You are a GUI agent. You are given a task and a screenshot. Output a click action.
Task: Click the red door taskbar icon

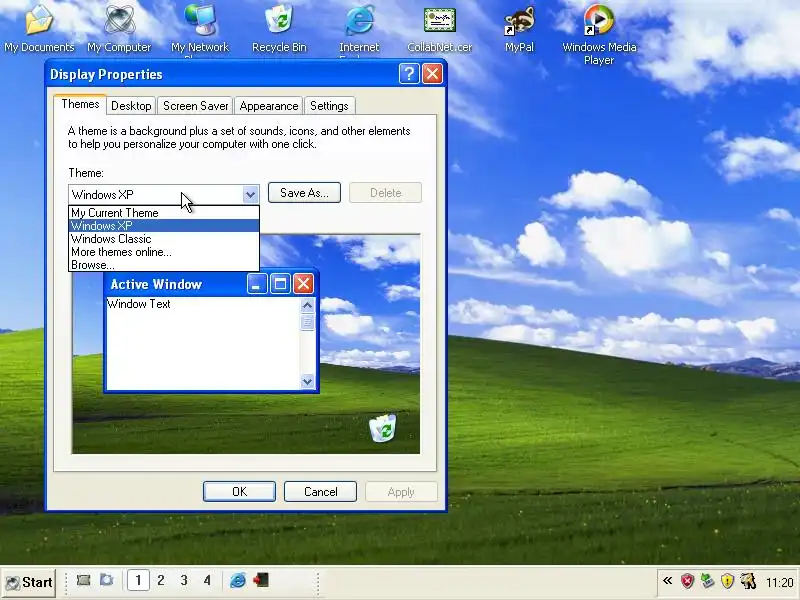261,580
